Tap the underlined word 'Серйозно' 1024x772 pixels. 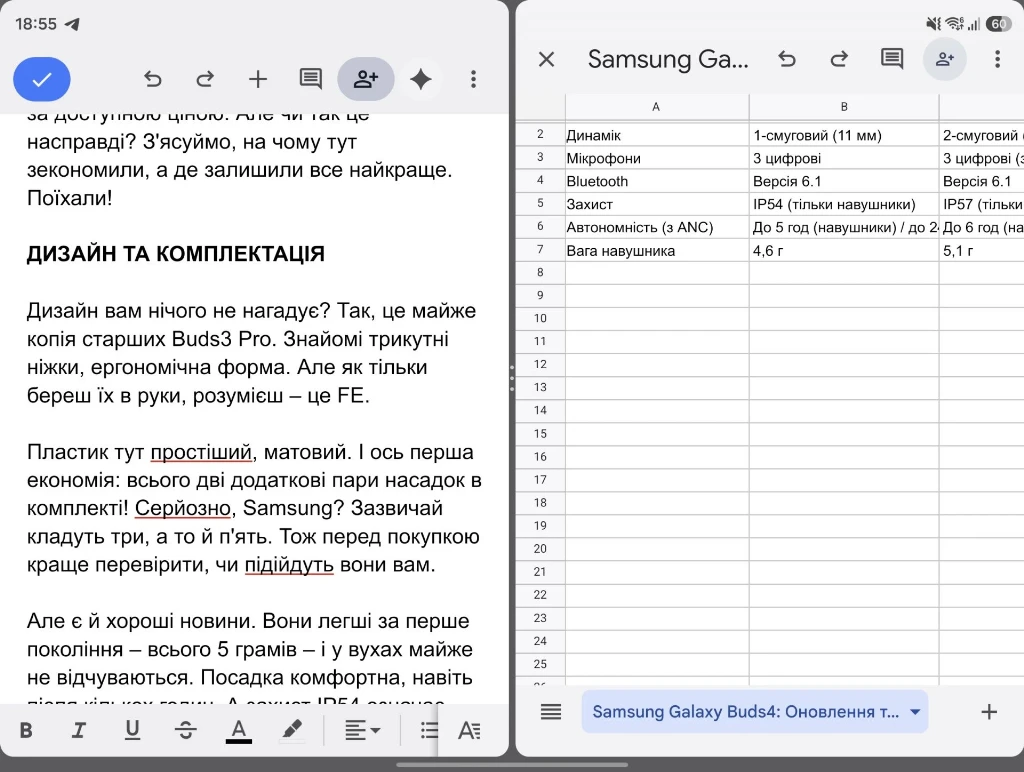[x=183, y=508]
